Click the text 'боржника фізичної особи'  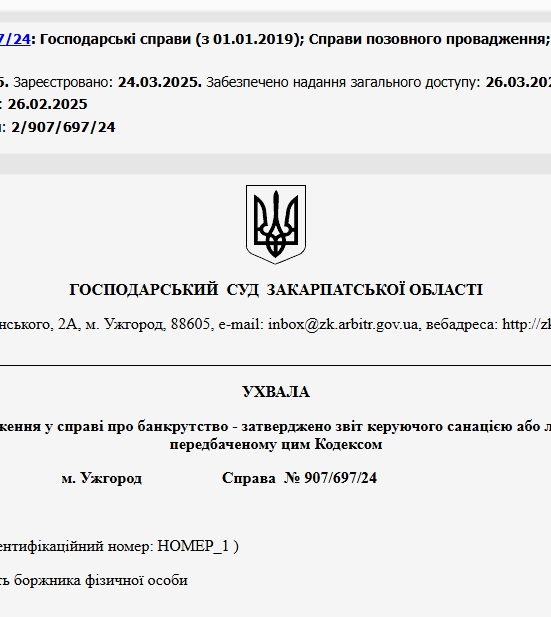[101, 580]
